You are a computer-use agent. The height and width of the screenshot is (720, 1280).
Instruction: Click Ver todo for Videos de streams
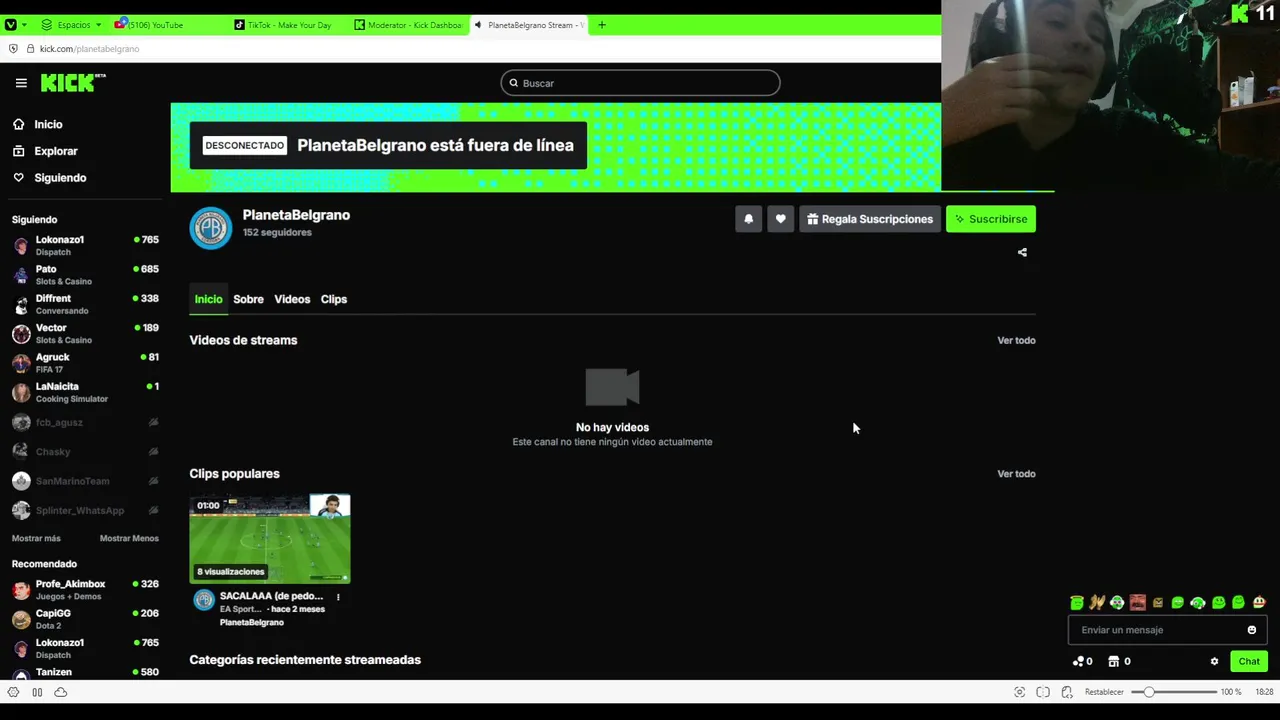pyautogui.click(x=1016, y=340)
